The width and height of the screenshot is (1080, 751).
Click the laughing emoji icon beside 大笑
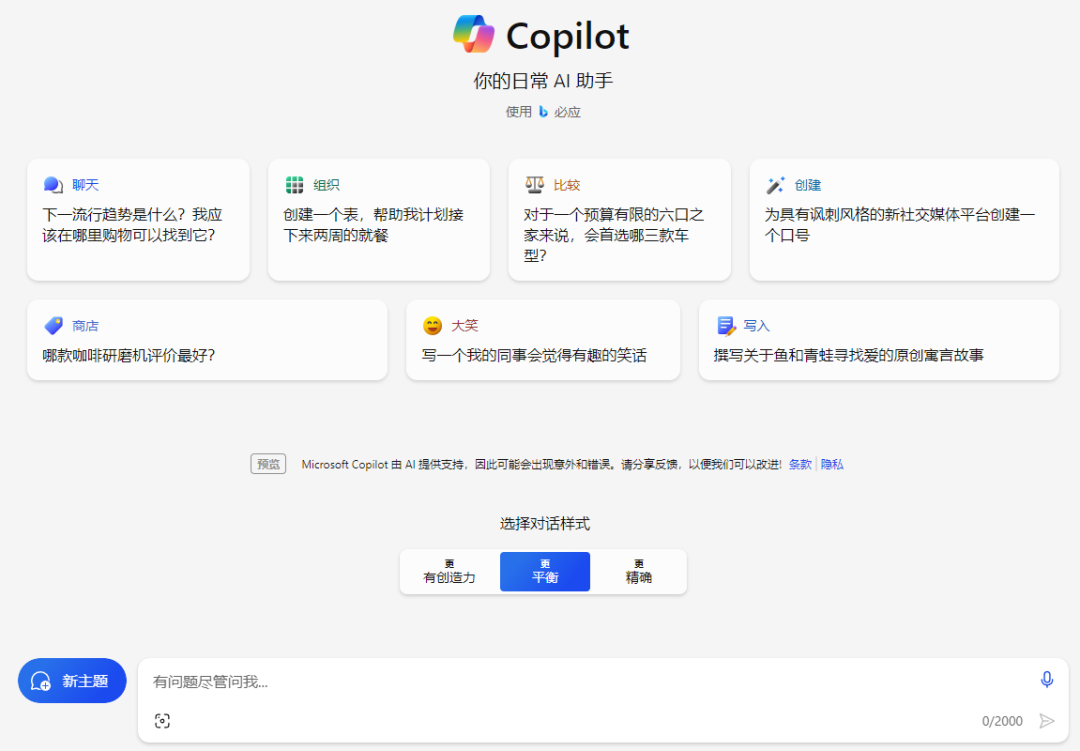(x=433, y=325)
